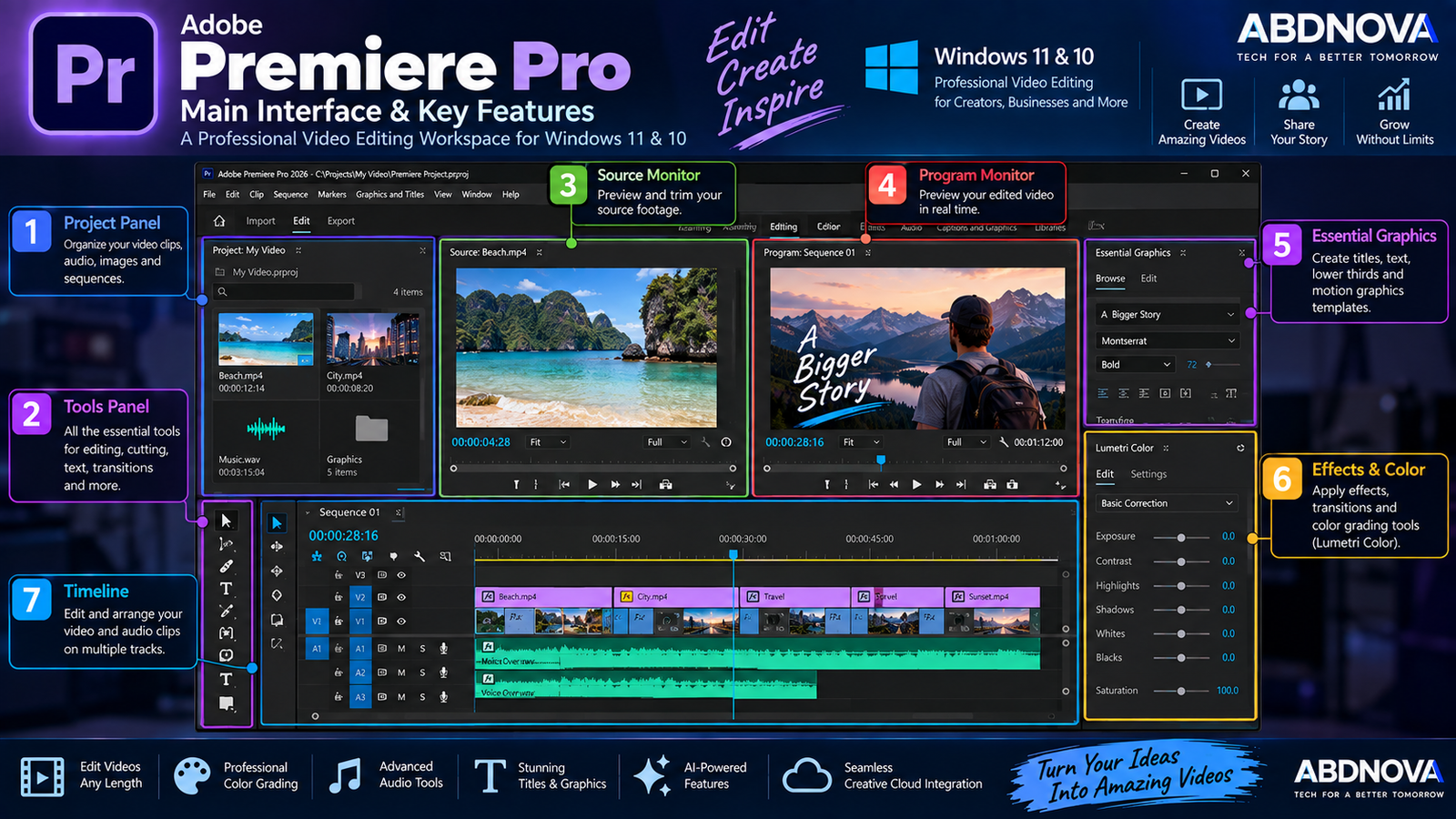This screenshot has height=819, width=1456.
Task: Click the left align text icon in Essential Graphics
Action: [1103, 393]
